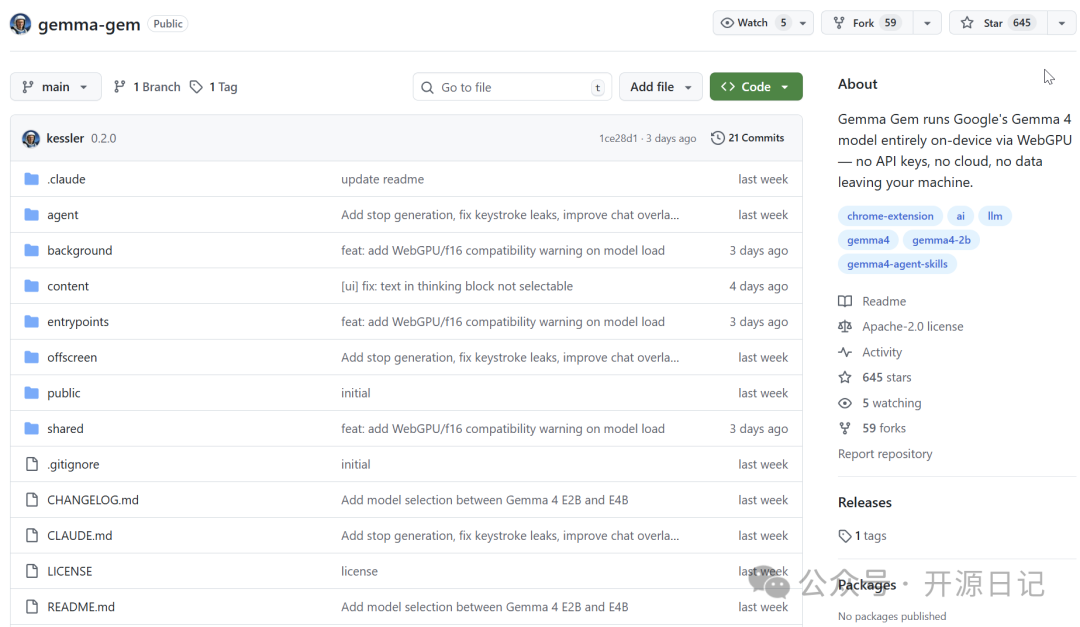Screen dimensions: 1080x627
Task: Click the tag icon beside 1 tags
Action: 845,536
